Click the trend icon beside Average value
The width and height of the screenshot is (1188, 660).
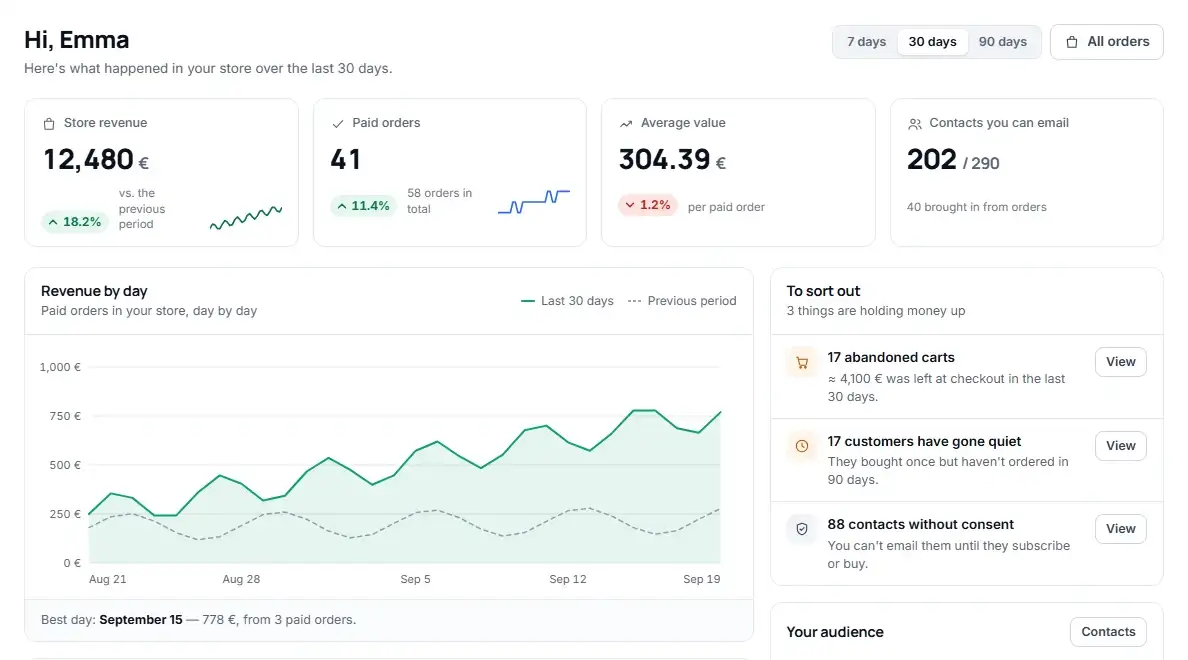tap(626, 124)
